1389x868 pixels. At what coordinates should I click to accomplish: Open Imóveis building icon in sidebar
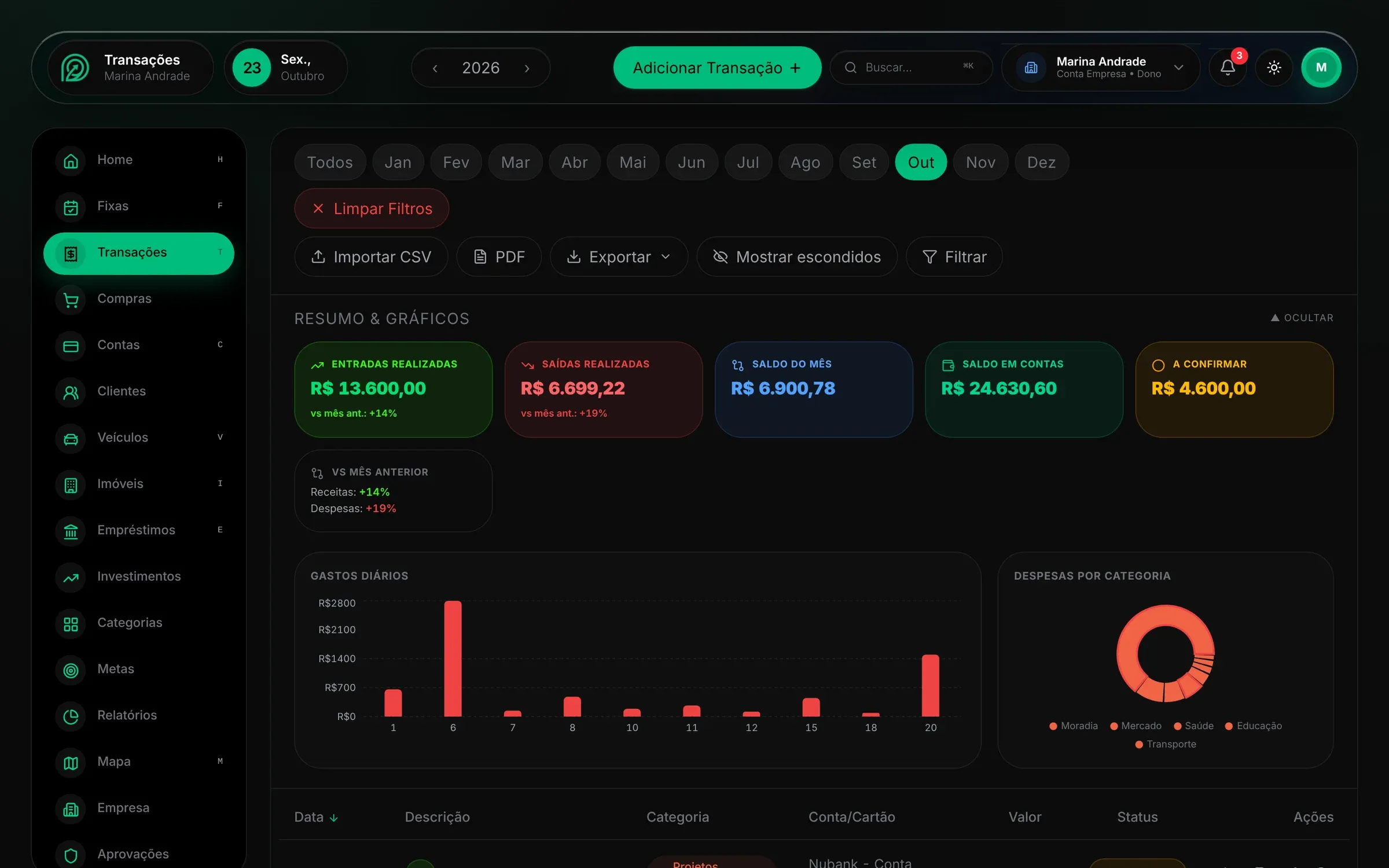pyautogui.click(x=71, y=484)
